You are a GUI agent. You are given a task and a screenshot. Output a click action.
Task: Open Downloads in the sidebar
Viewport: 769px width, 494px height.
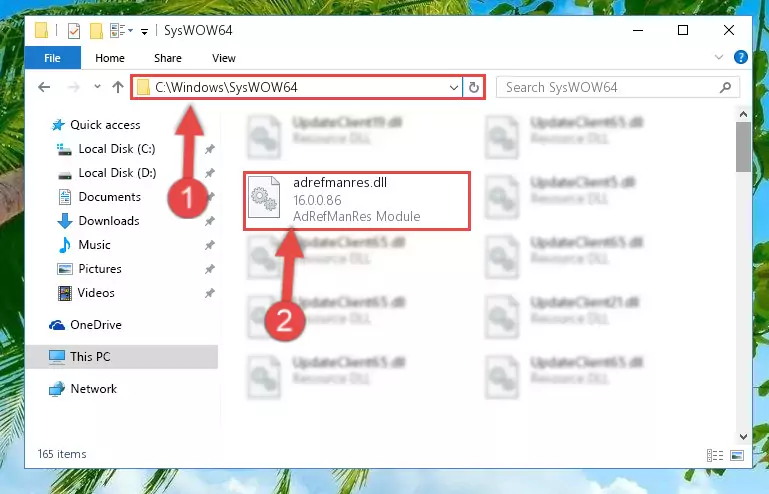(x=109, y=221)
